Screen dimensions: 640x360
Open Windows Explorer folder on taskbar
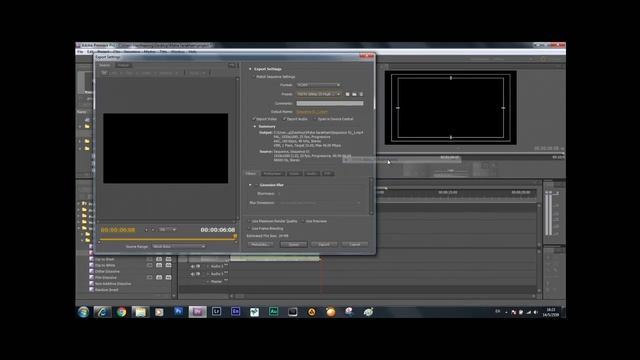click(x=140, y=312)
